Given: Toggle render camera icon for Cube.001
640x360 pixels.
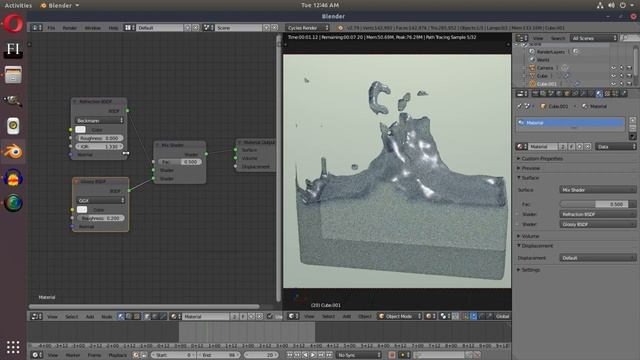Looking at the screenshot, I should coord(629,84).
